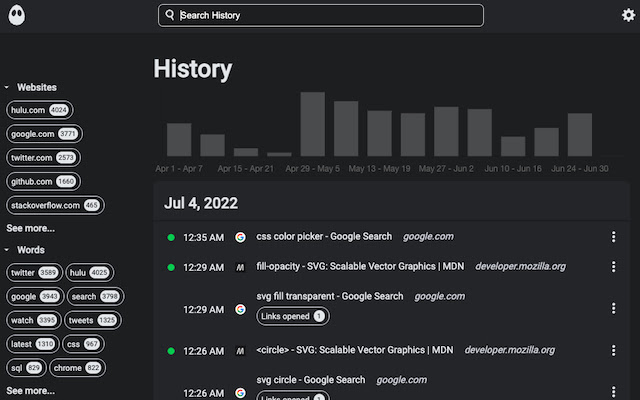
Task: Click the ghost logo icon
Action: (x=17, y=16)
